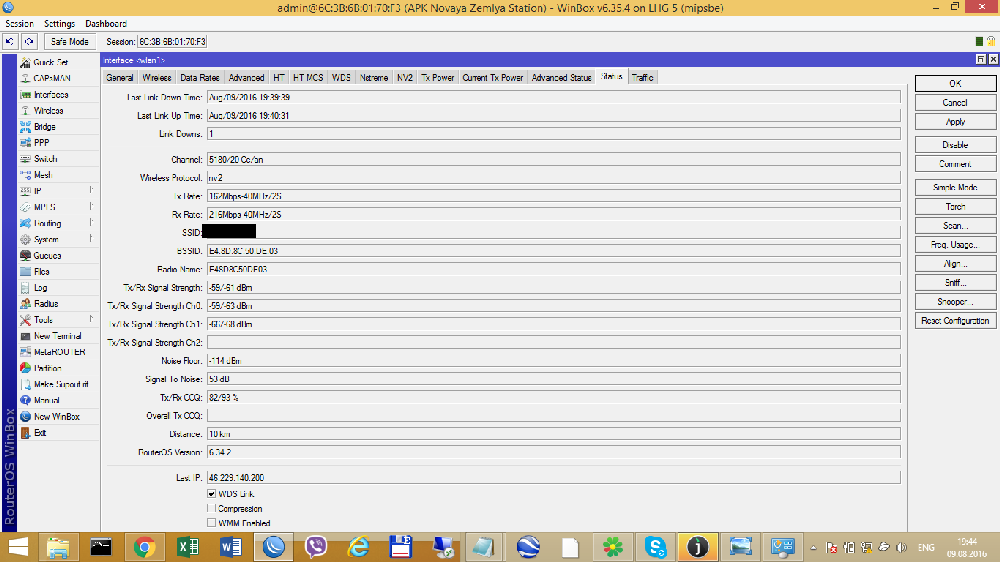Click the Disable button
This screenshot has height=562, width=1000.
(955, 145)
